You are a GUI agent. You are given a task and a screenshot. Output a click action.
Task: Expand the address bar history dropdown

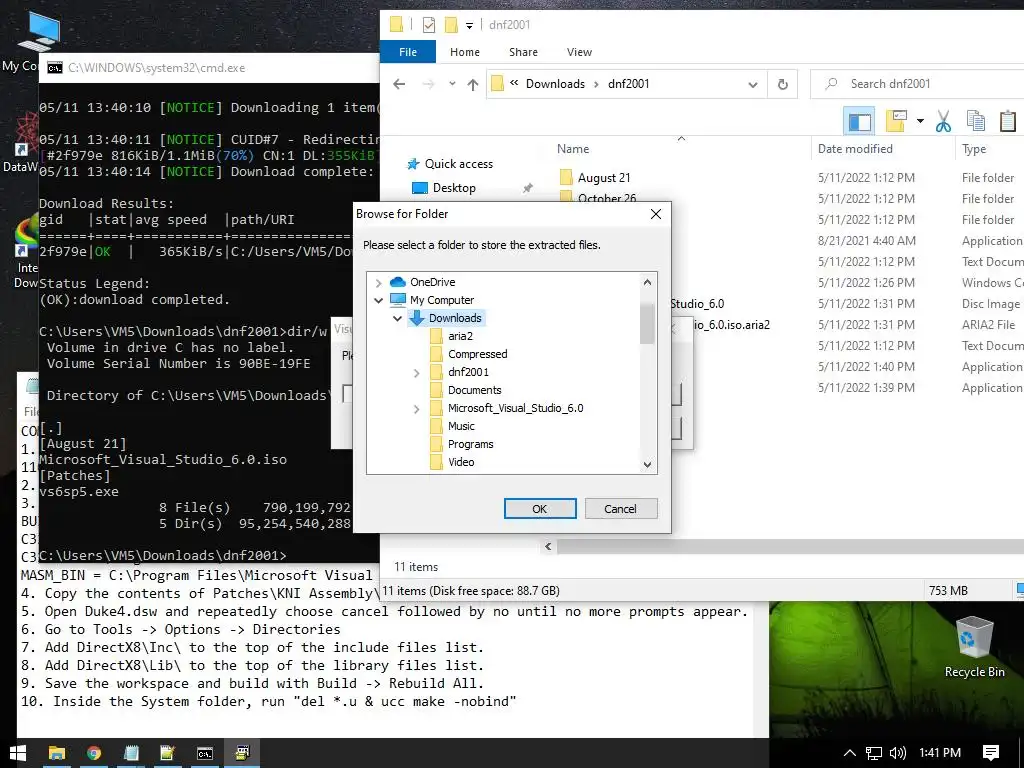point(752,84)
